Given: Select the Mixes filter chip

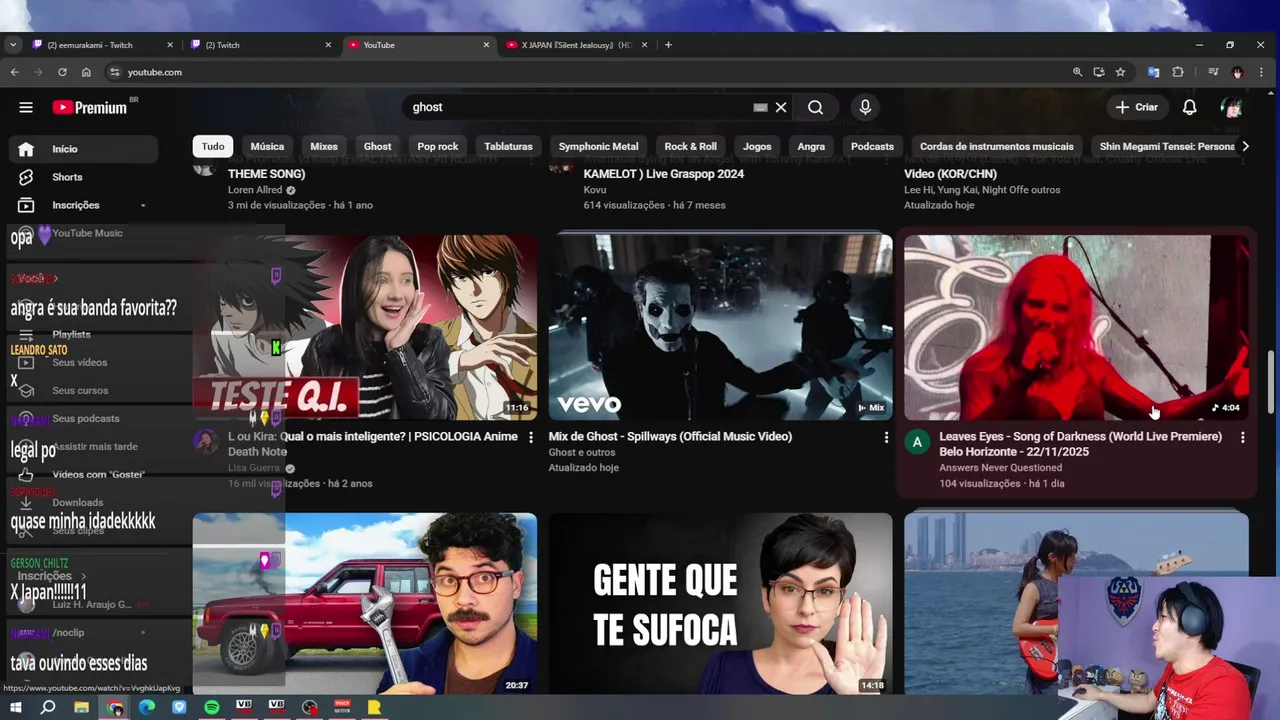Looking at the screenshot, I should [324, 146].
